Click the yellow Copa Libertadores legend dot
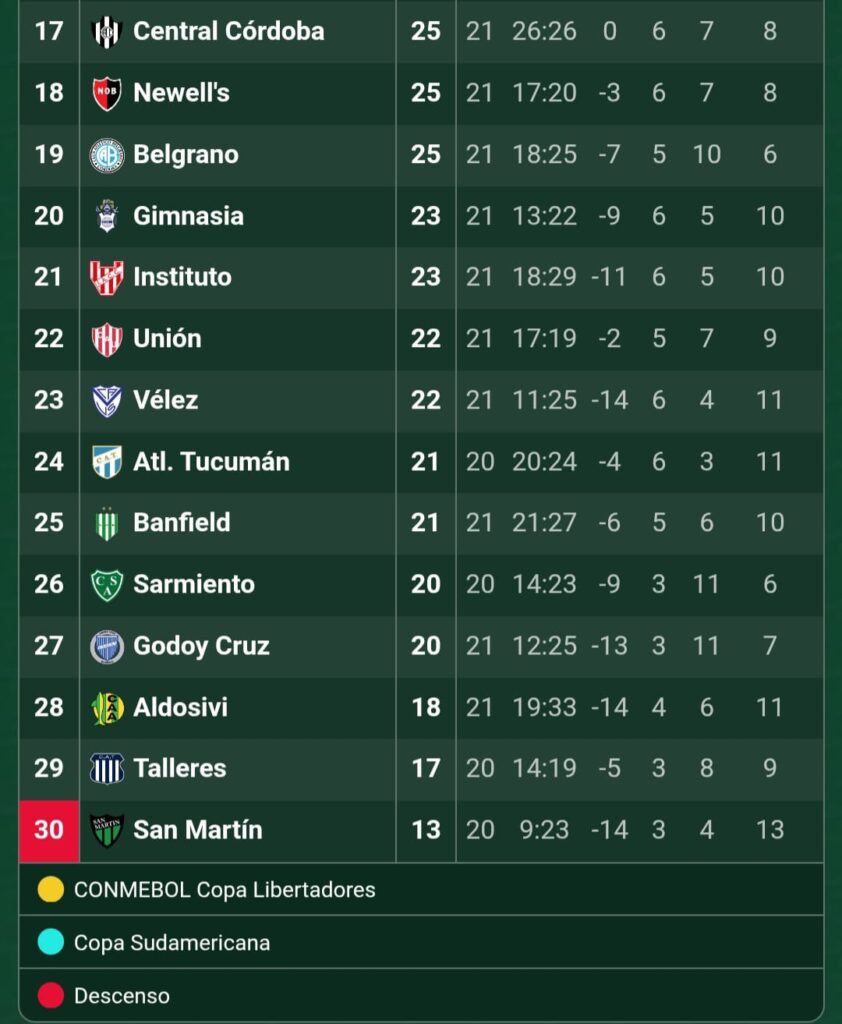842x1024 pixels. pyautogui.click(x=50, y=889)
